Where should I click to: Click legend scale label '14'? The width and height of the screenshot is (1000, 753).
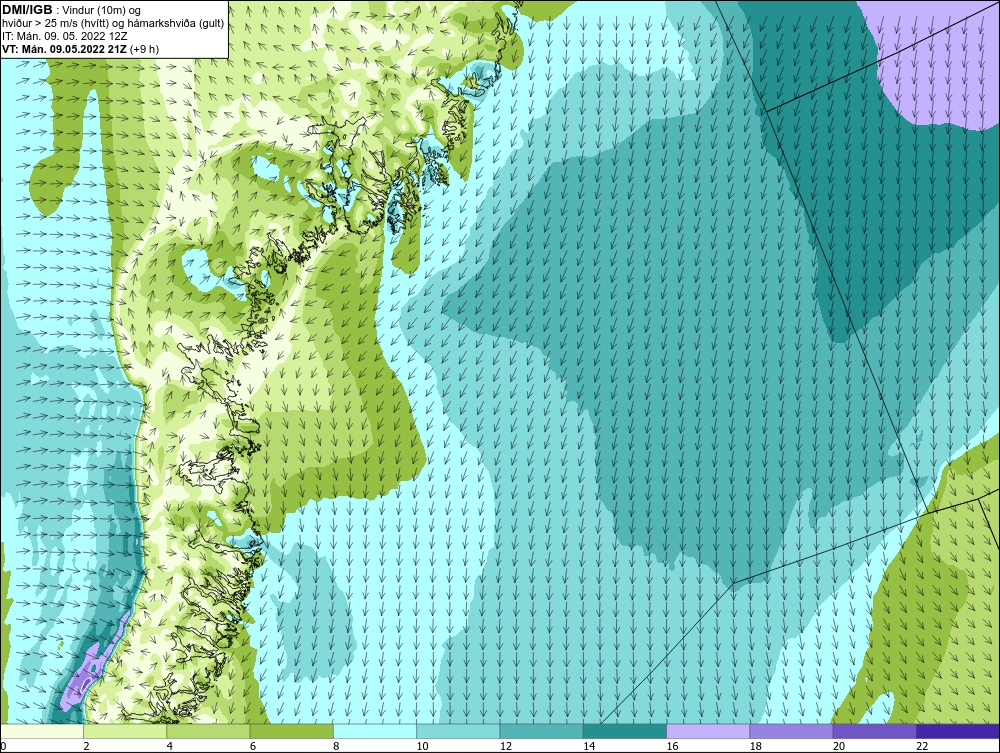coord(588,747)
